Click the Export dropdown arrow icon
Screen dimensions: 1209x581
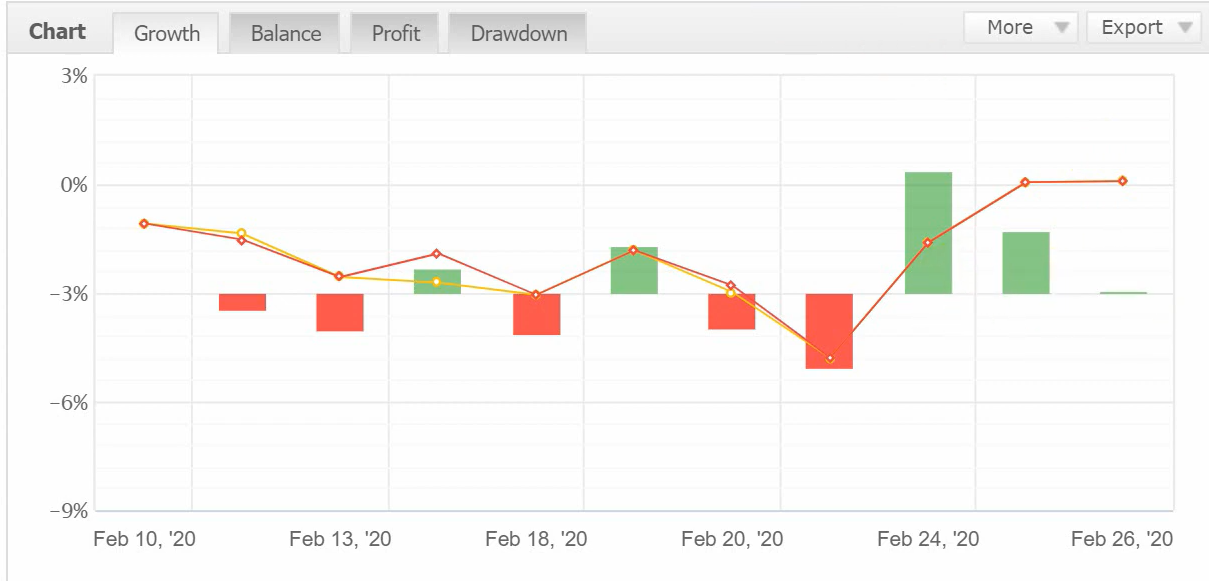(1186, 28)
